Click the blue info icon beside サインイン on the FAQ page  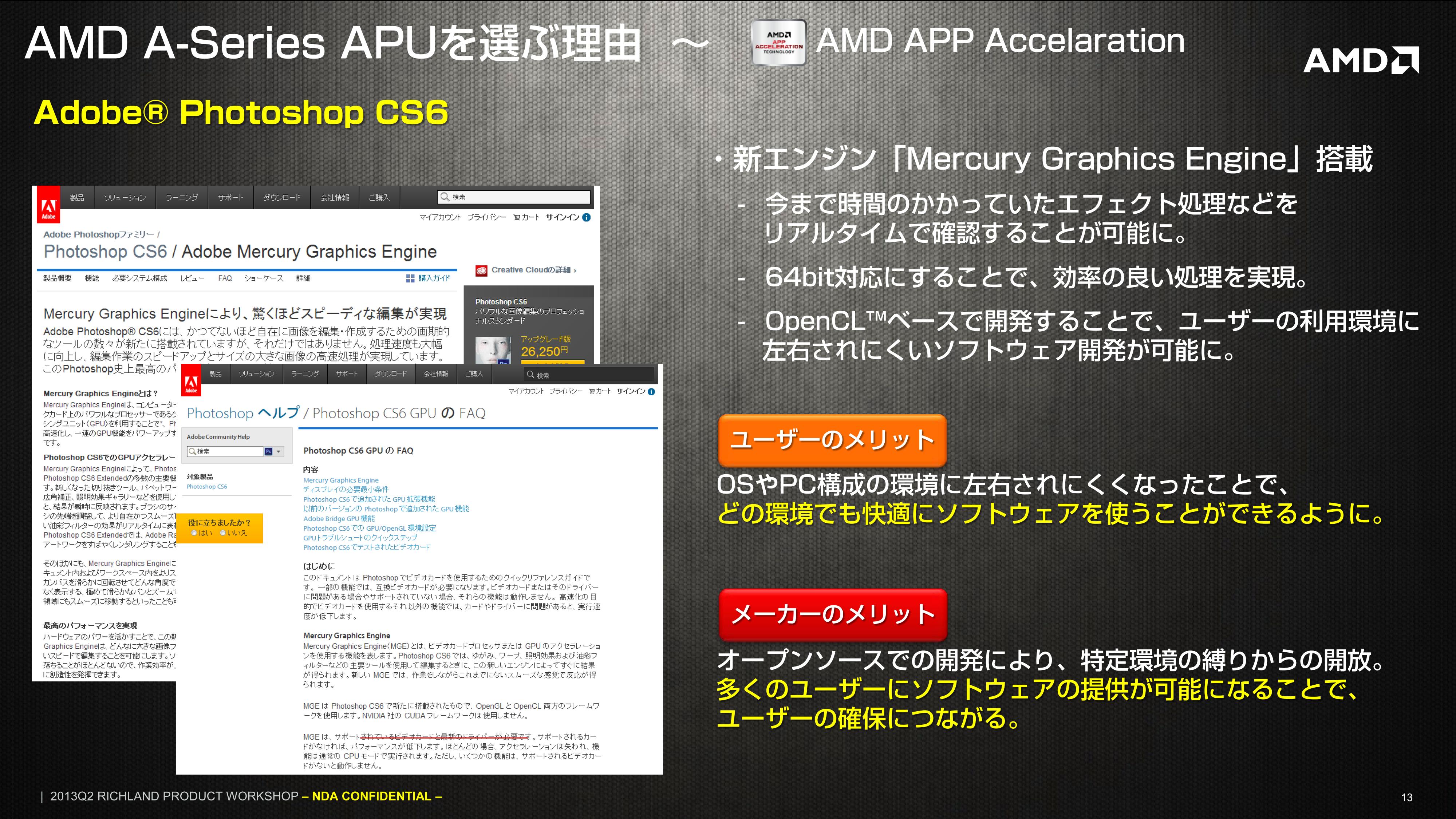point(651,392)
